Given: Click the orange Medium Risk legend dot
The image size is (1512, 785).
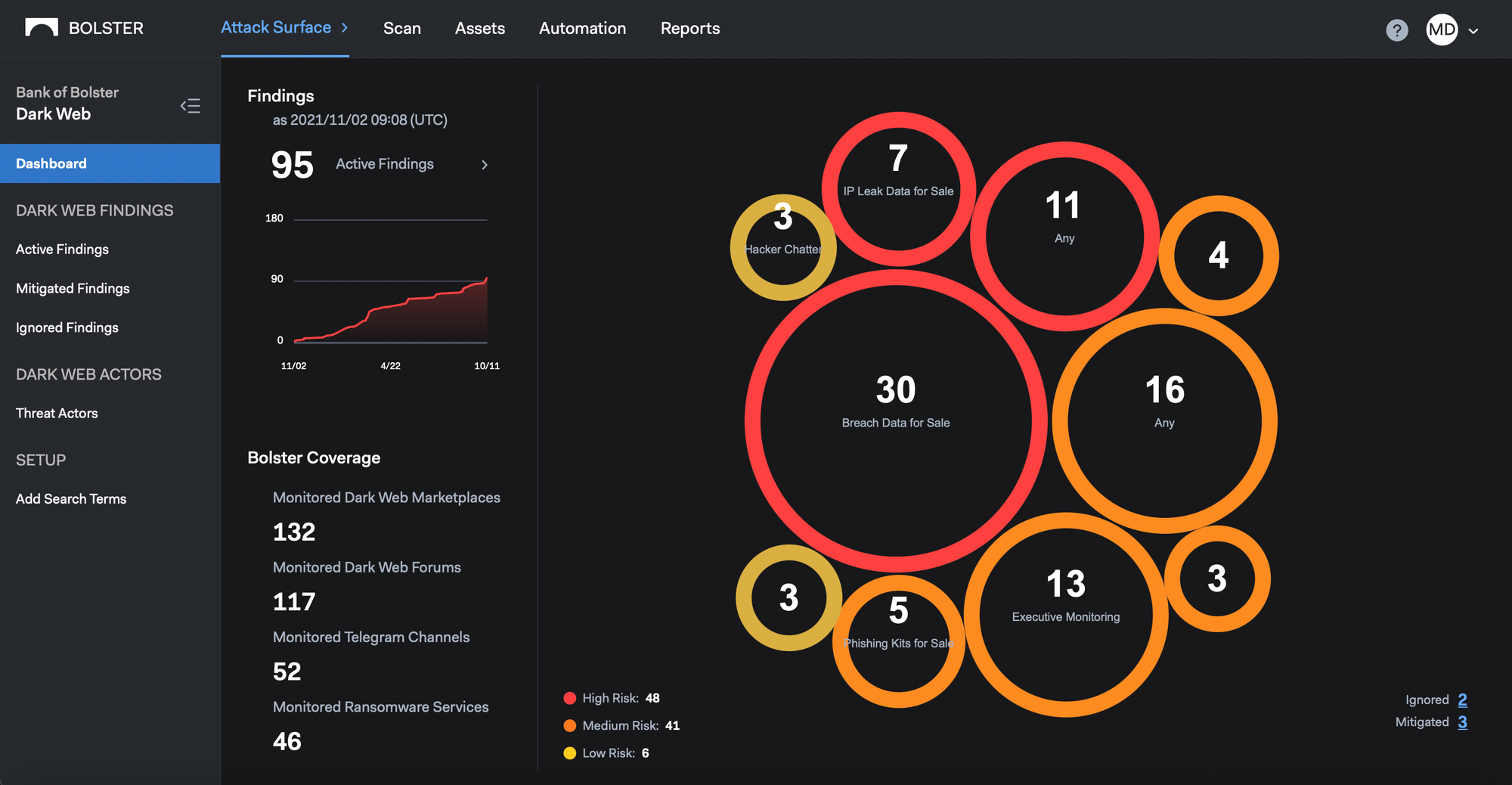Looking at the screenshot, I should (x=570, y=725).
